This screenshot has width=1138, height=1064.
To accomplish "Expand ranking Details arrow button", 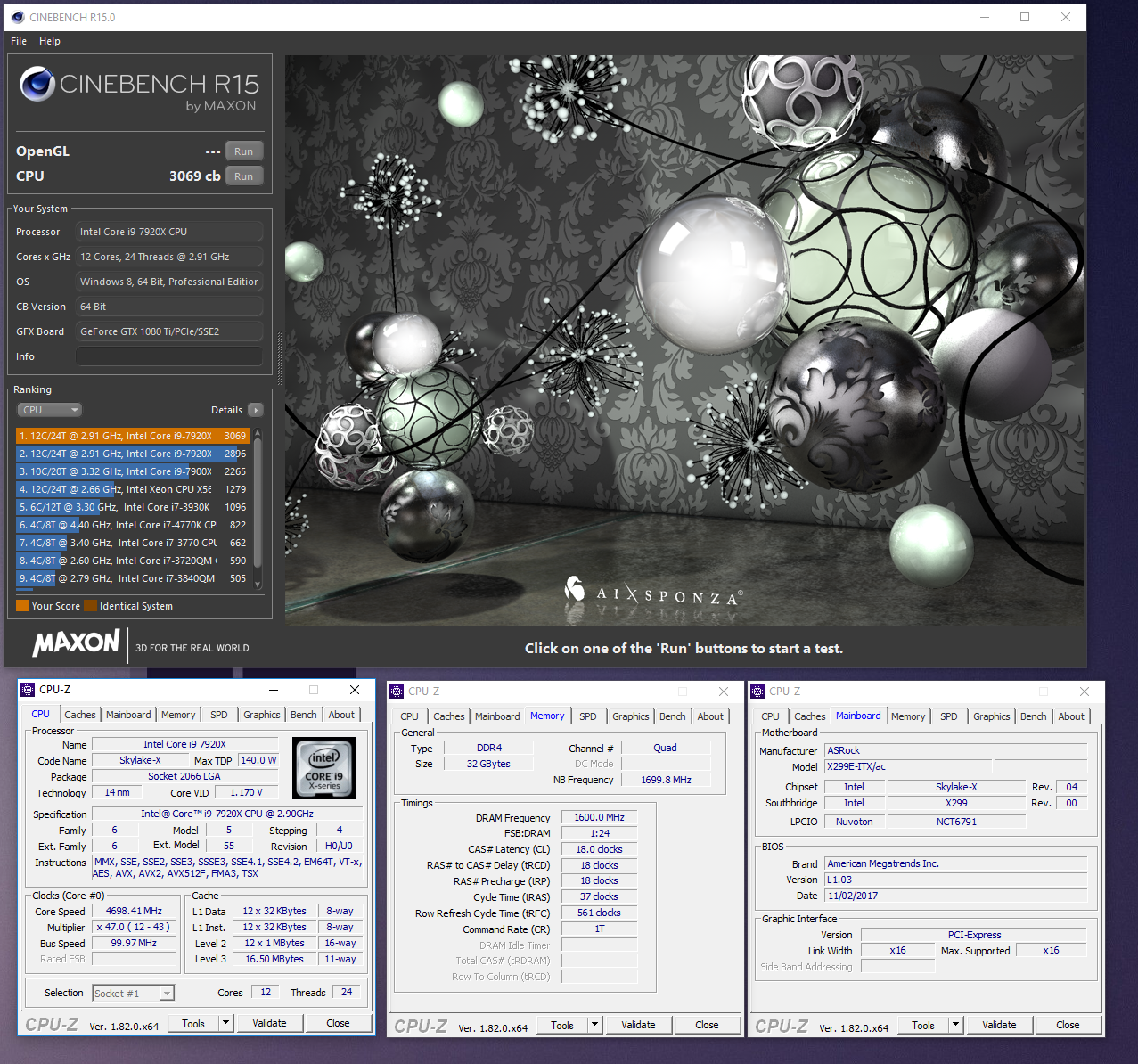I will click(x=256, y=410).
